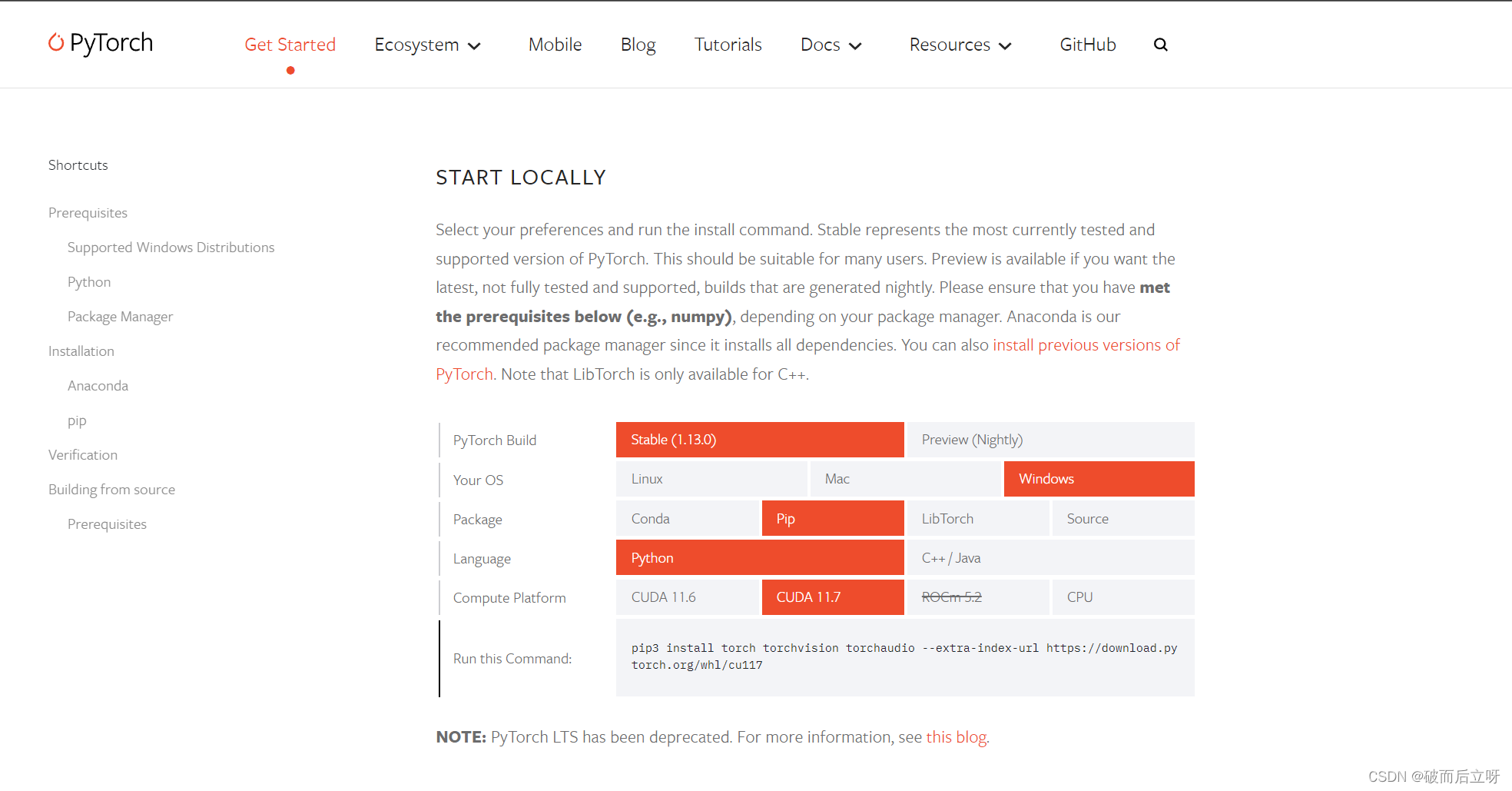The image size is (1512, 791).
Task: Expand the Docs dropdown menu
Action: pyautogui.click(x=831, y=45)
